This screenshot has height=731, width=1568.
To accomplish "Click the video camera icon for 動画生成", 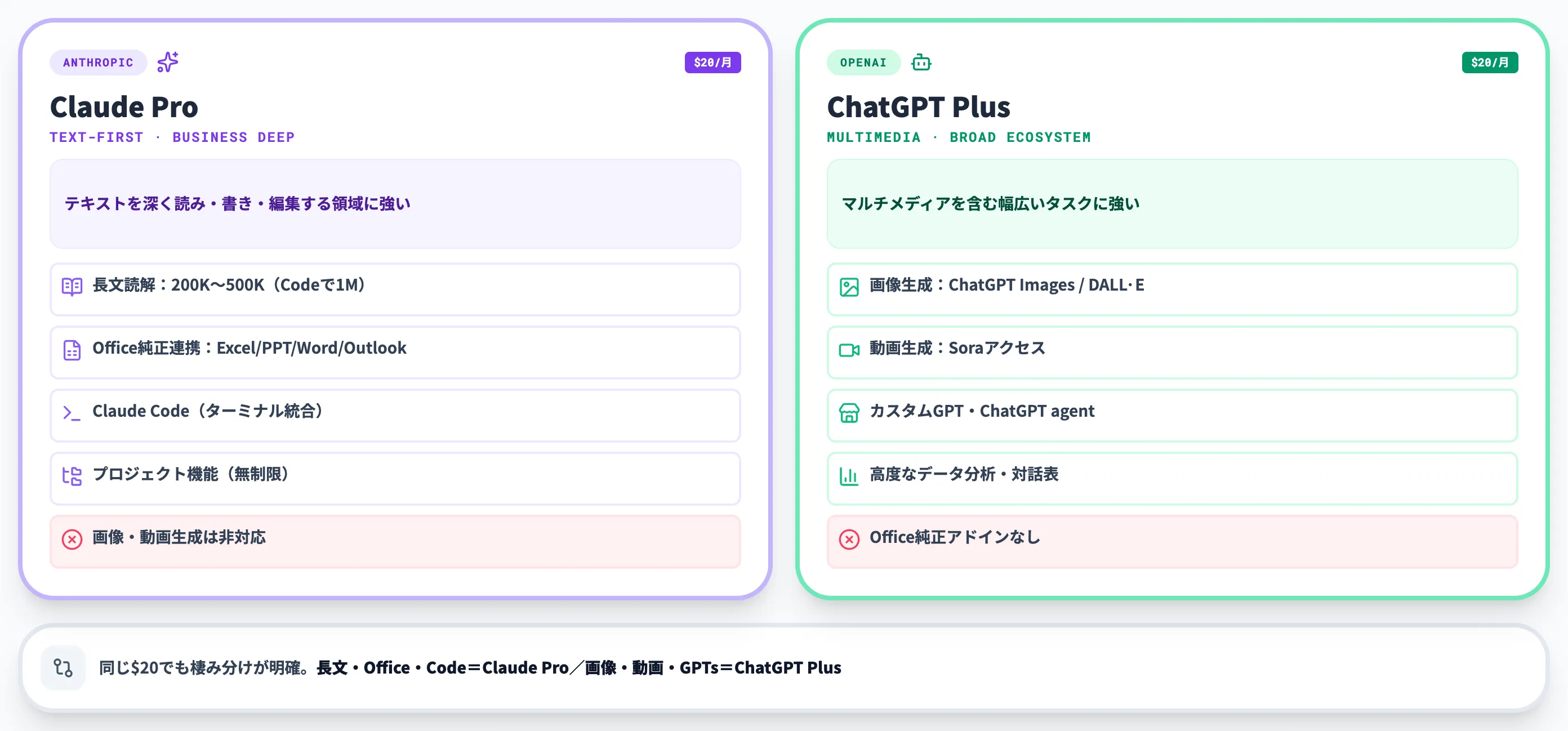I will (849, 350).
